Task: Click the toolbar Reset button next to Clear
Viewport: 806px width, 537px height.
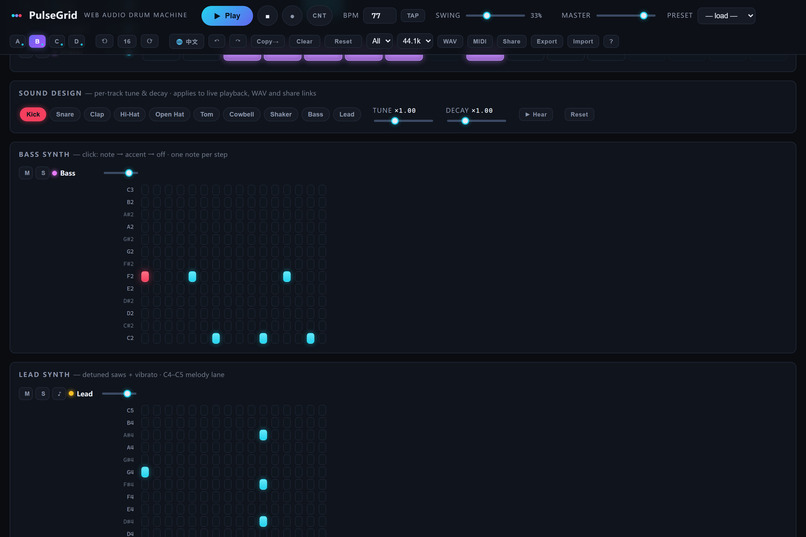Action: point(343,42)
